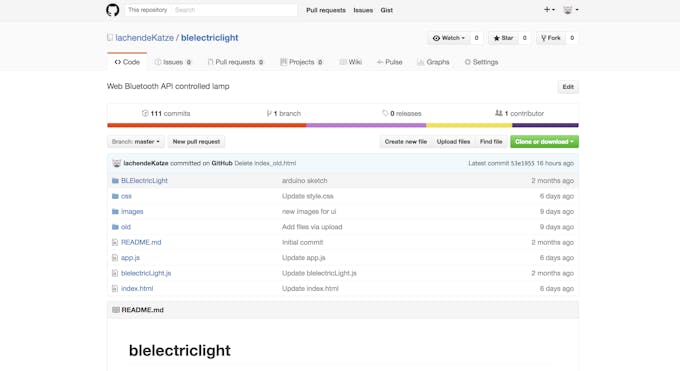Focus the repository search field

234,10
